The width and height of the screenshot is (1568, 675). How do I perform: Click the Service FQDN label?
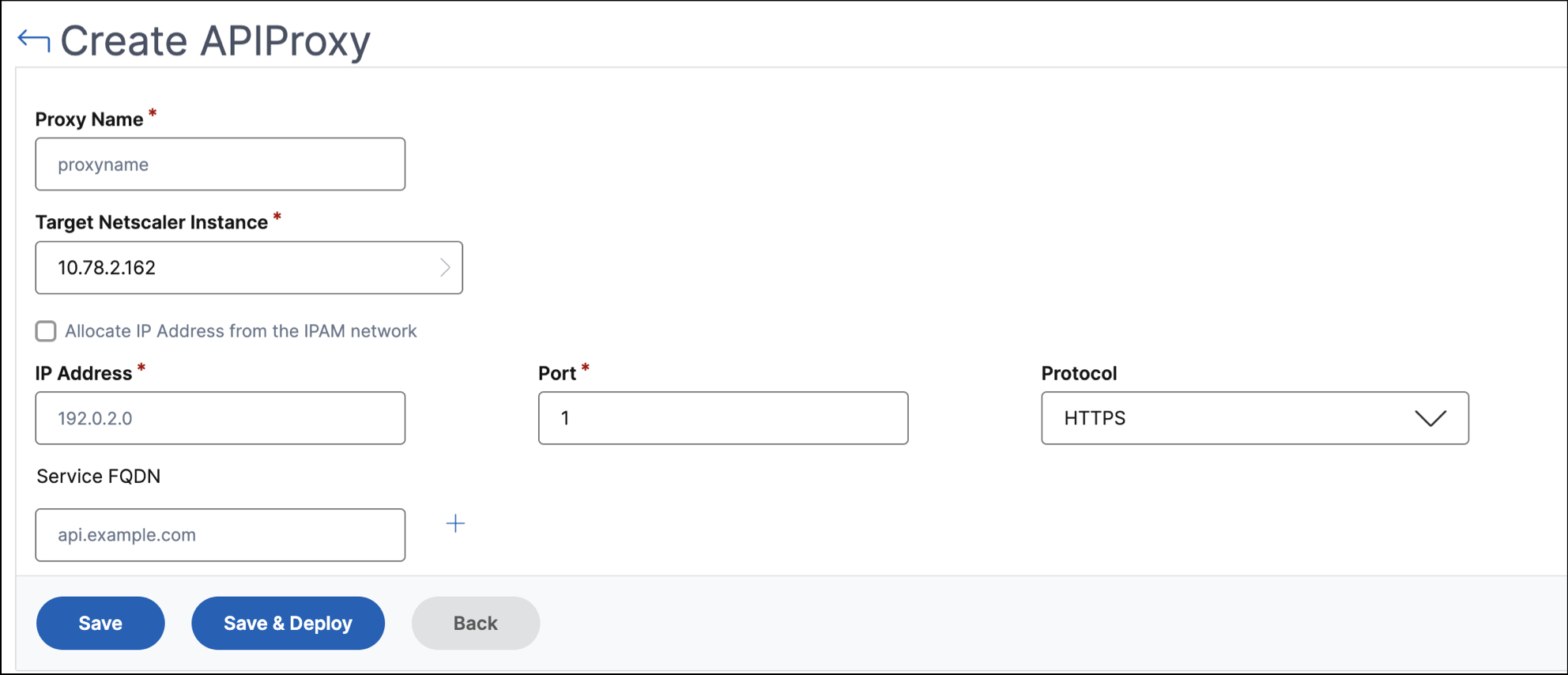tap(99, 477)
